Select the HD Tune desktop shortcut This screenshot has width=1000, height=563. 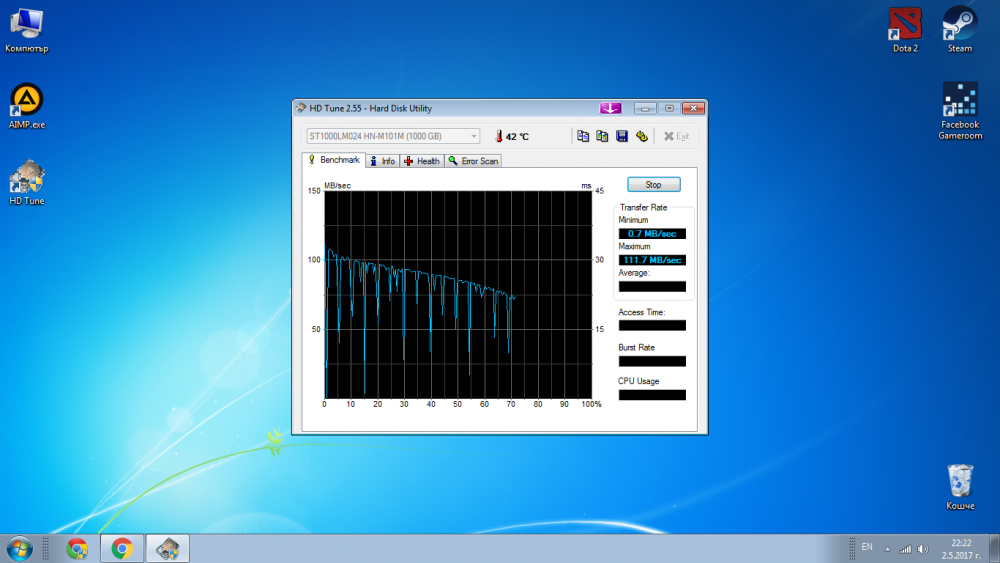point(27,182)
